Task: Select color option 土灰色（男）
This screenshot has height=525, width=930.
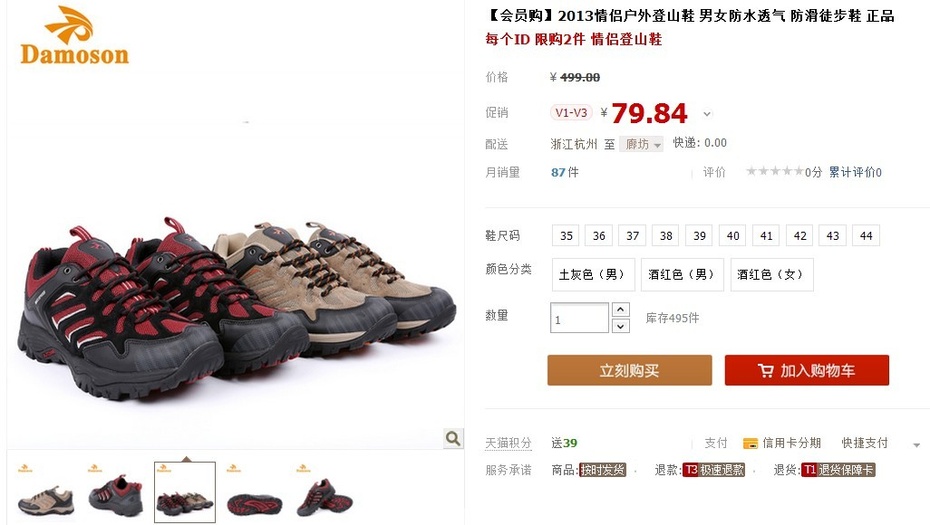Action: 593,274
